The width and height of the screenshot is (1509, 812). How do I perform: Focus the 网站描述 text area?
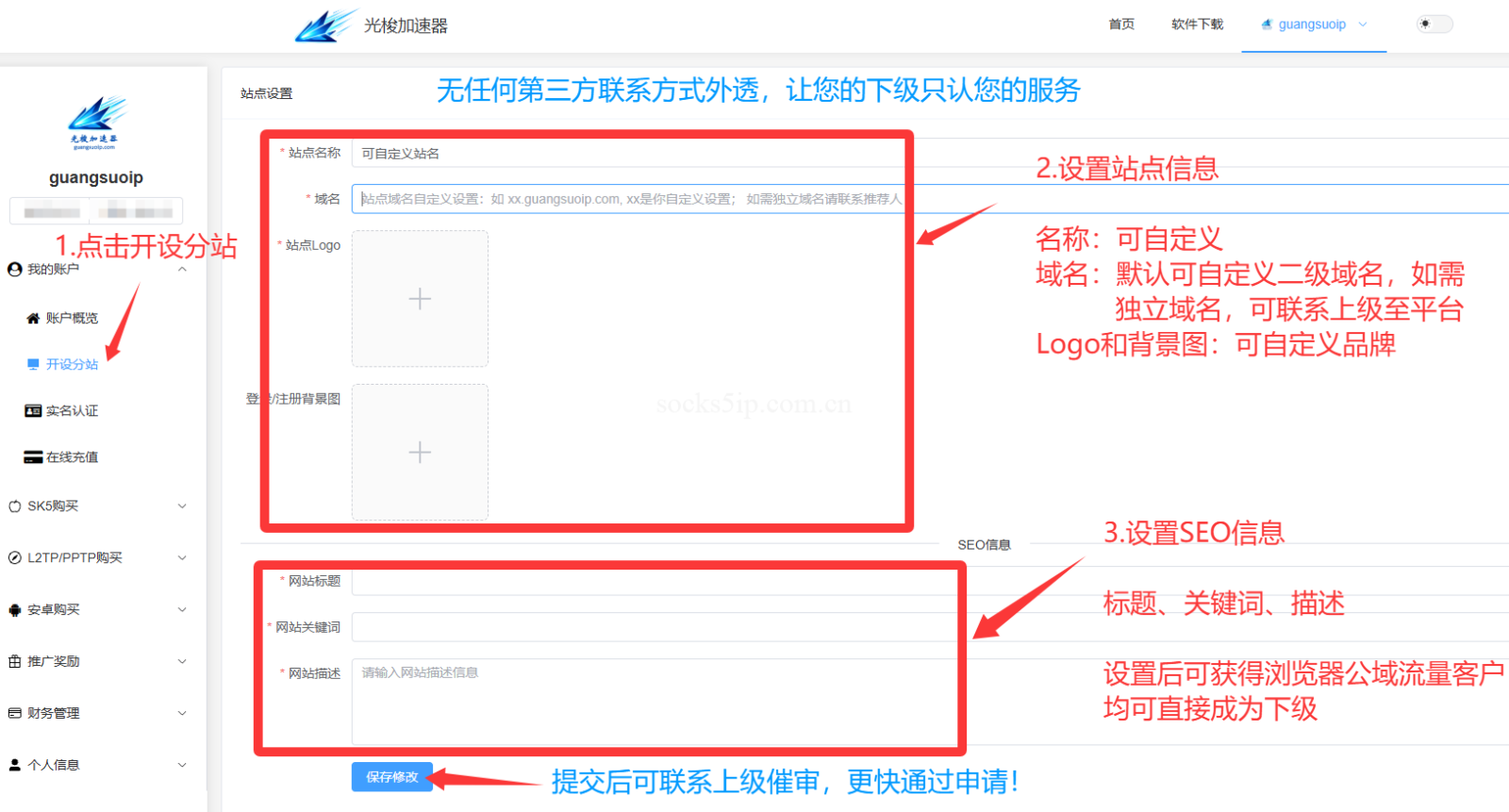(x=930, y=702)
